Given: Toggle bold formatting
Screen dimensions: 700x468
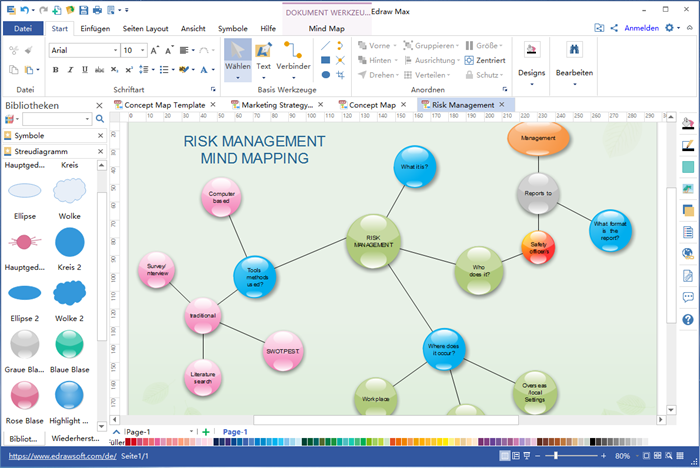Looking at the screenshot, I should tap(55, 70).
